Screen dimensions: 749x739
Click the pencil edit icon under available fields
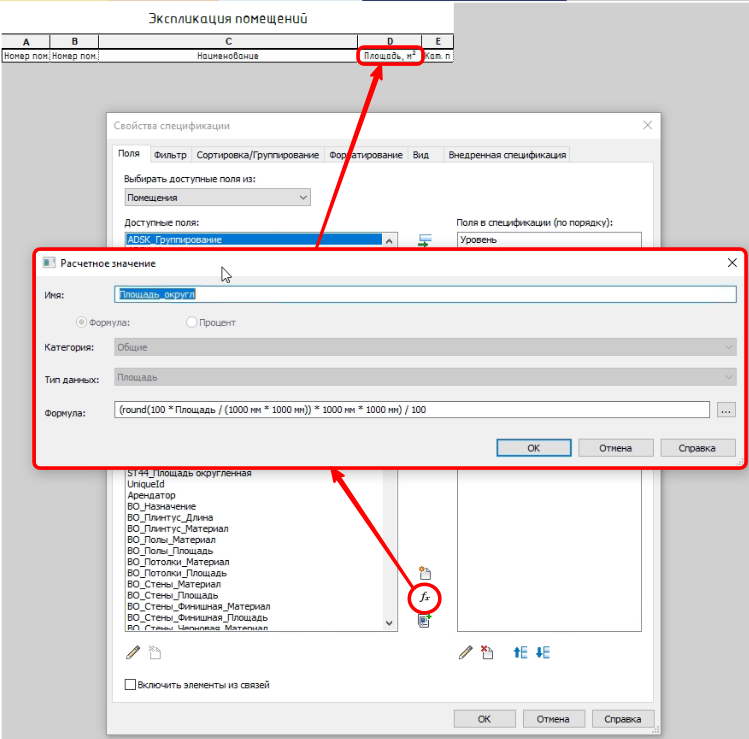[133, 653]
